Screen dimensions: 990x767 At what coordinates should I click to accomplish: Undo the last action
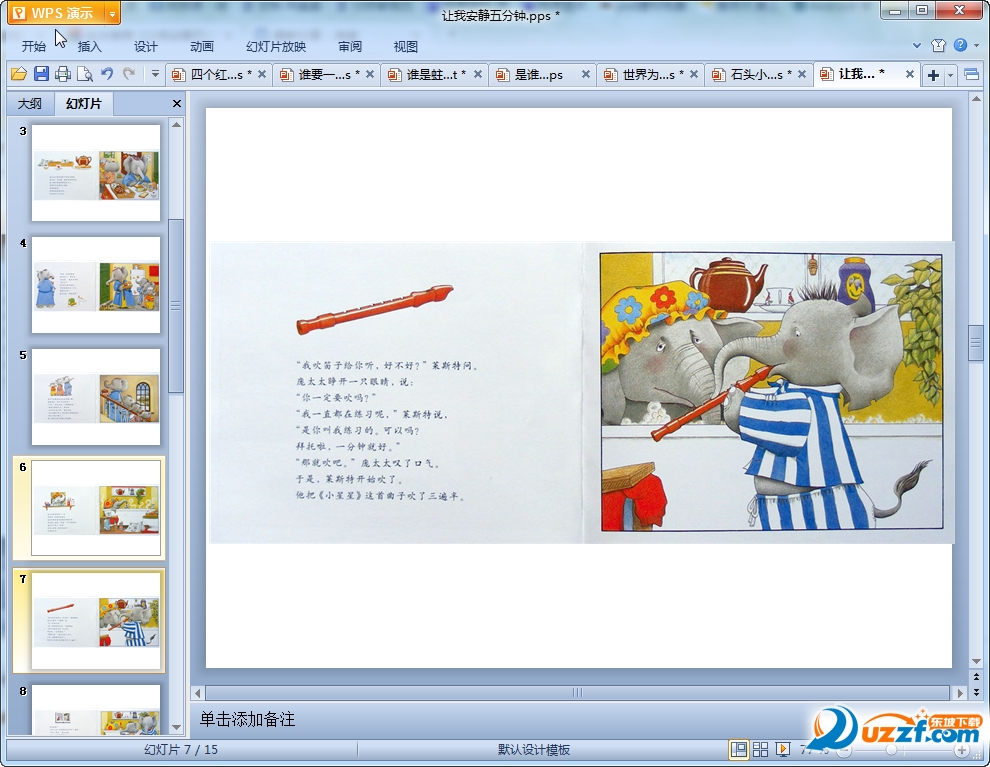(107, 74)
